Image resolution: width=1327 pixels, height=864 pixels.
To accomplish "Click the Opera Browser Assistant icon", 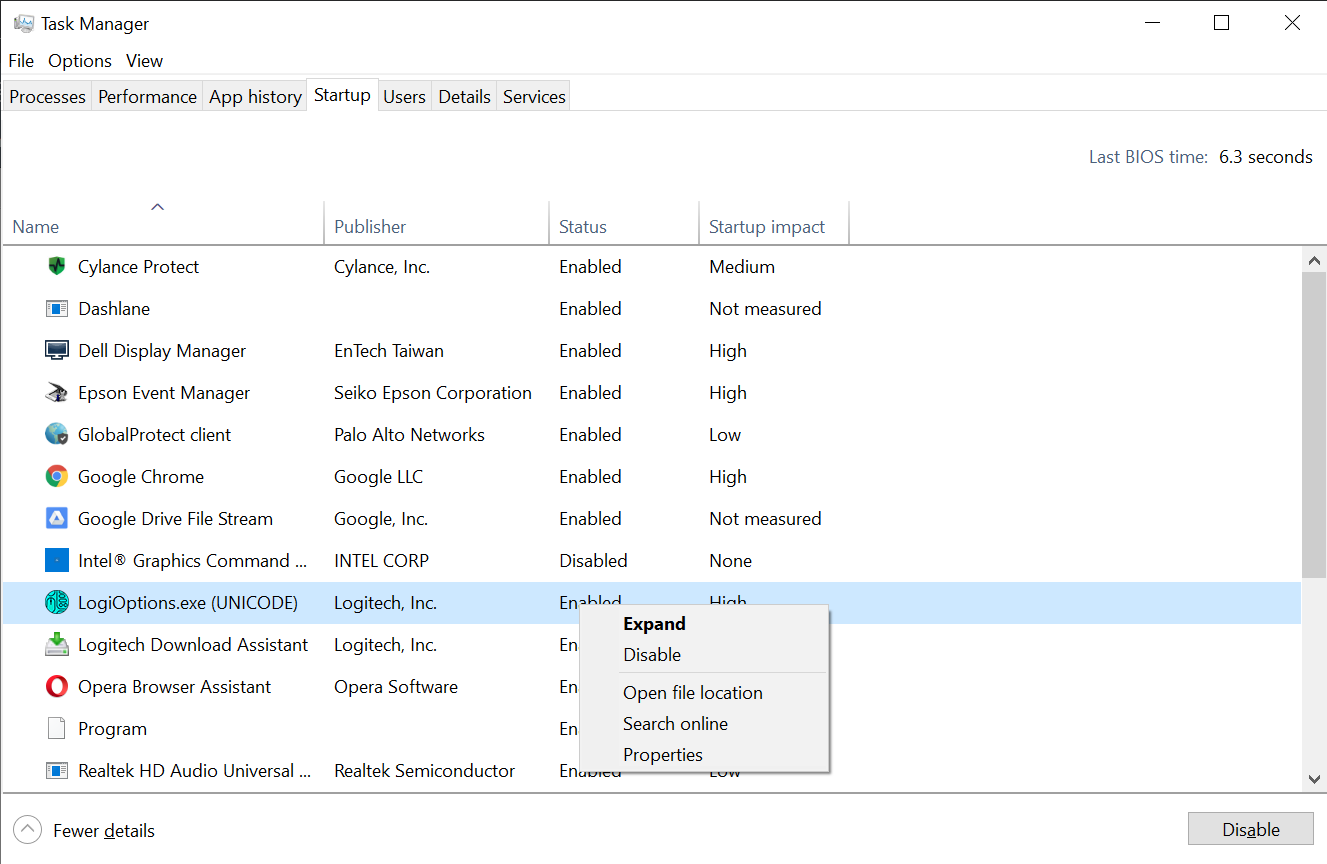I will 57,687.
